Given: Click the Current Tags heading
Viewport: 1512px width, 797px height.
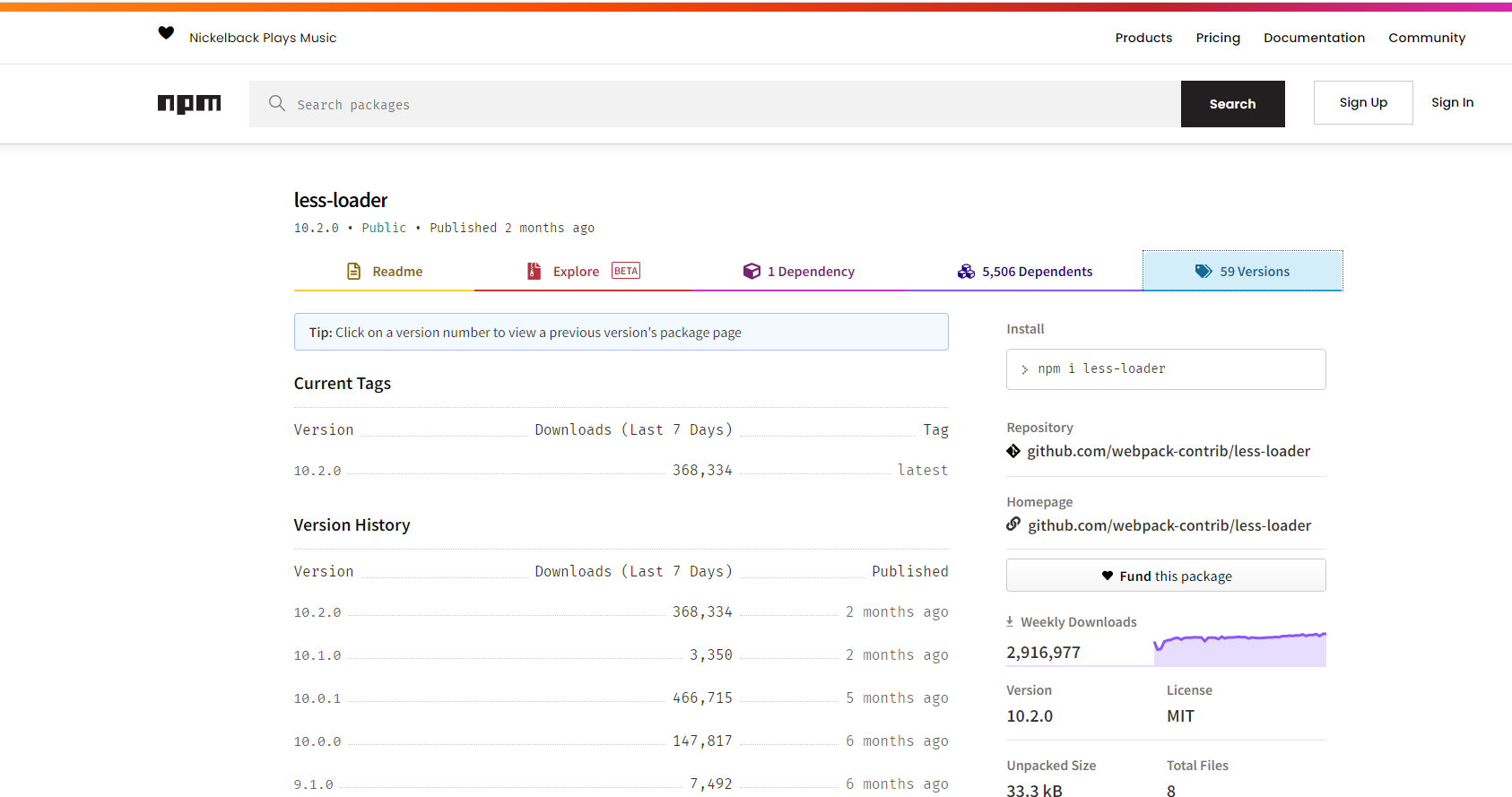Looking at the screenshot, I should click(343, 384).
